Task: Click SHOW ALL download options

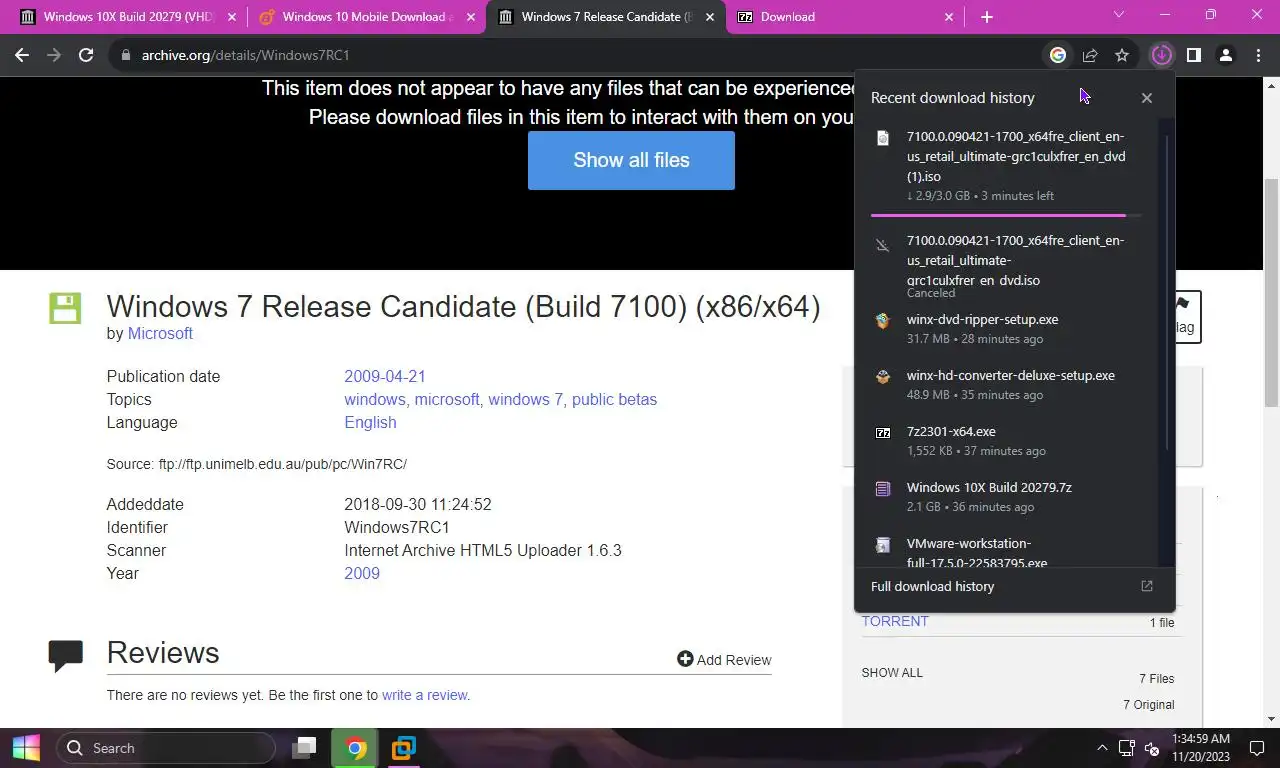Action: (892, 672)
